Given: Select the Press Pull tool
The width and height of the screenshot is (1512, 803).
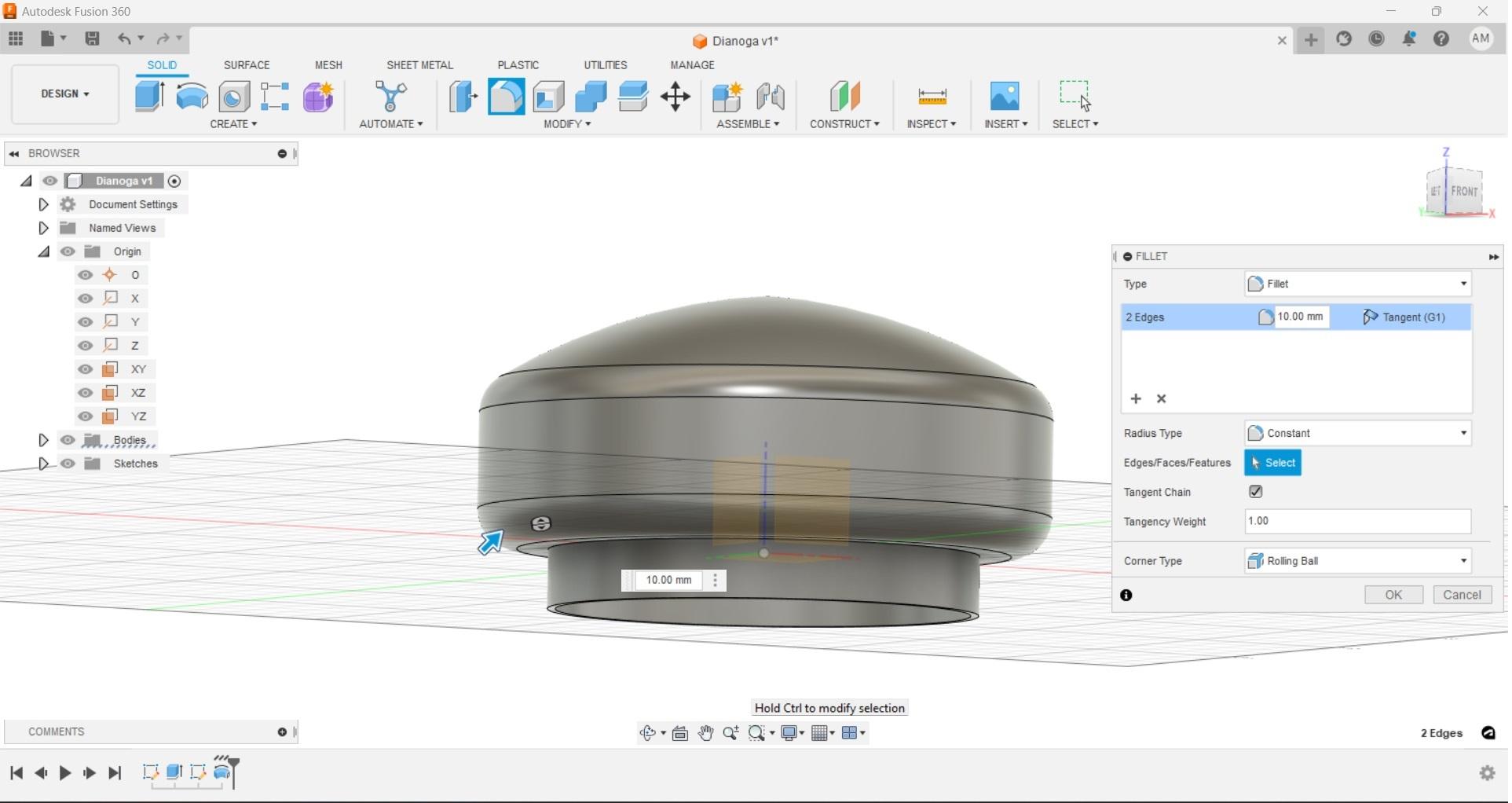Looking at the screenshot, I should [x=463, y=97].
